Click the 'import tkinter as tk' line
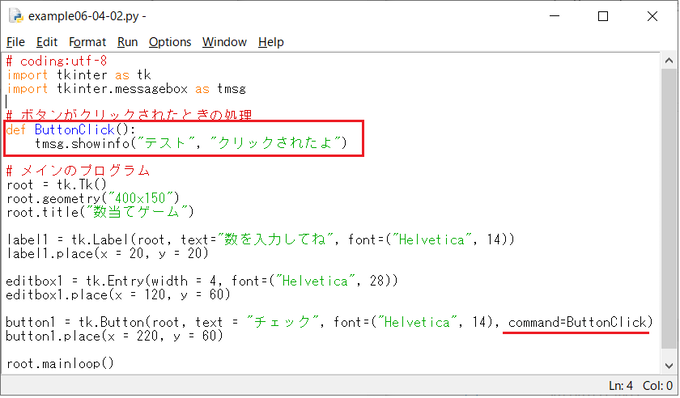Image resolution: width=680 pixels, height=398 pixels. pos(79,75)
